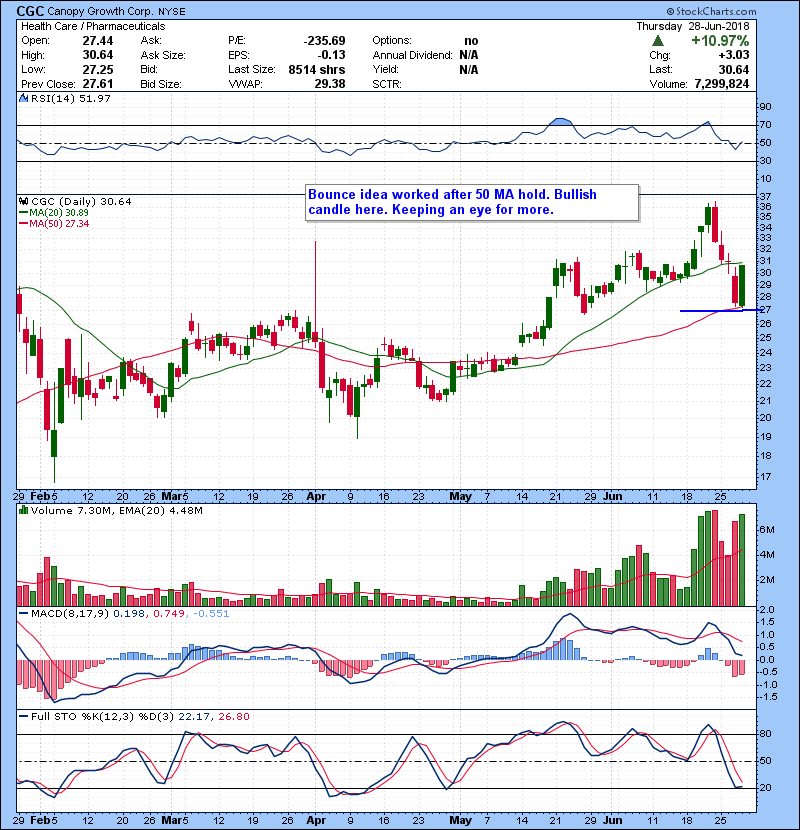Click the last green candle on 28 June

click(742, 286)
